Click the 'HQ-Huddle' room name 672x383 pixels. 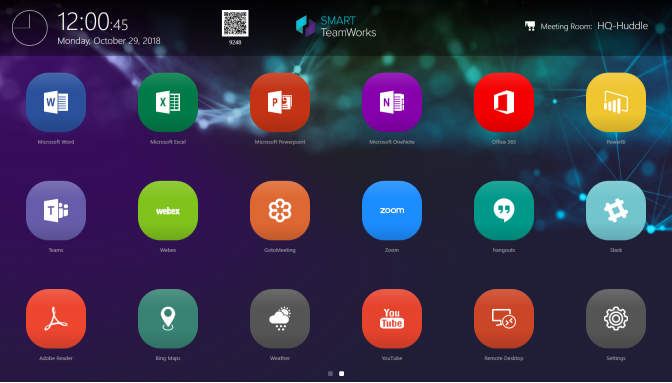click(622, 26)
